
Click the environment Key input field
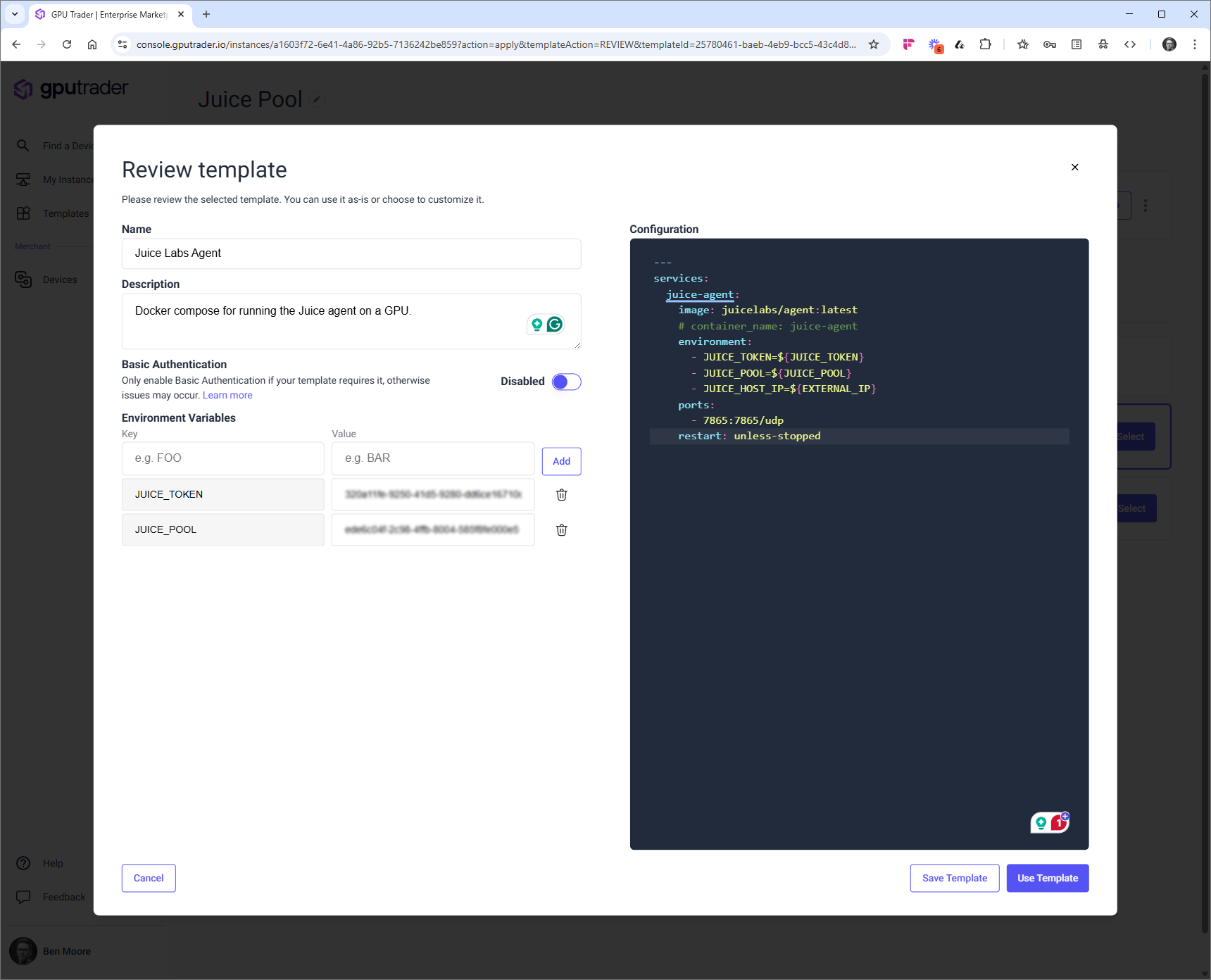pyautogui.click(x=223, y=458)
